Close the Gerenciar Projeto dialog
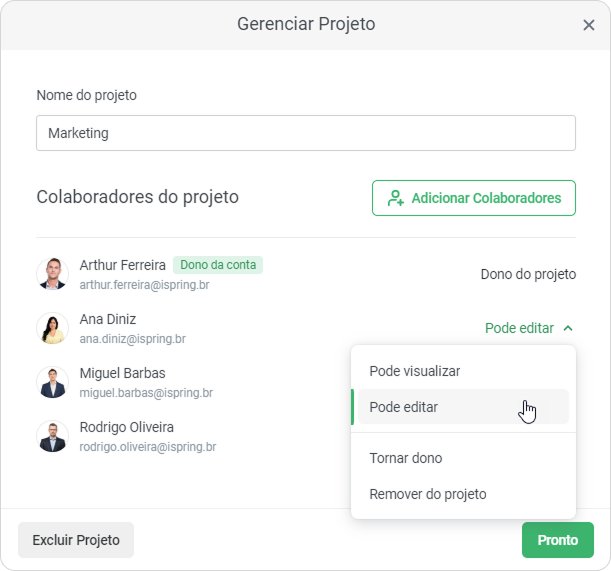 [x=588, y=25]
